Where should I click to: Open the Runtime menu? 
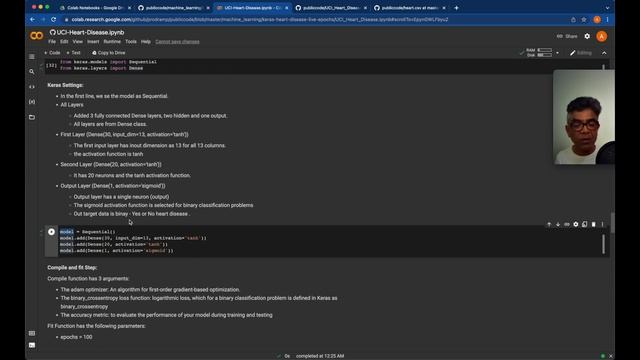[x=112, y=42]
